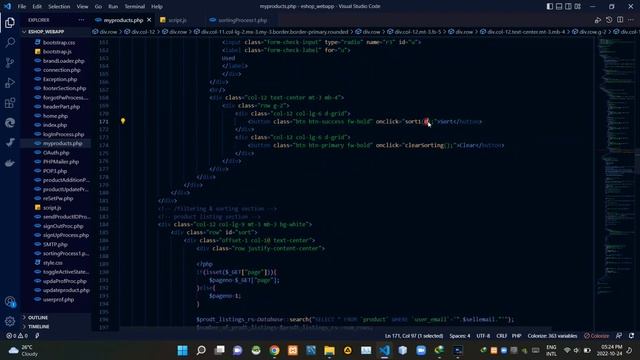This screenshot has height=360, width=640.
Task: Open the Edge browser tools icon in activity bar
Action: point(10,122)
